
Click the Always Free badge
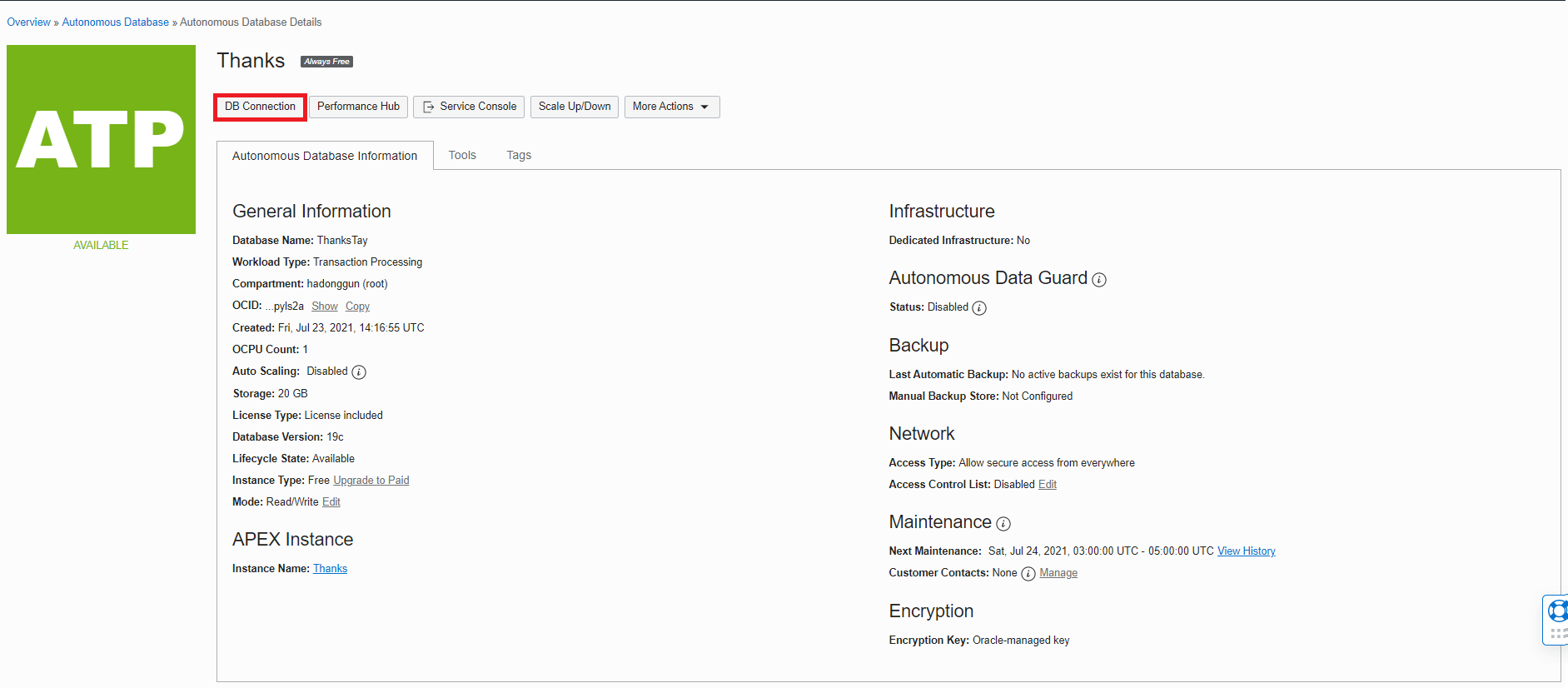326,62
